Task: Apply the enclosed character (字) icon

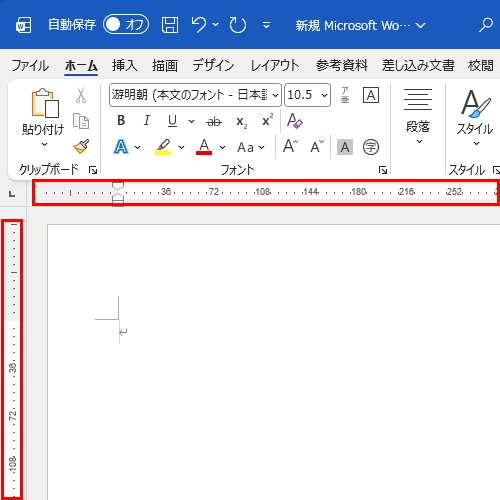Action: click(371, 147)
